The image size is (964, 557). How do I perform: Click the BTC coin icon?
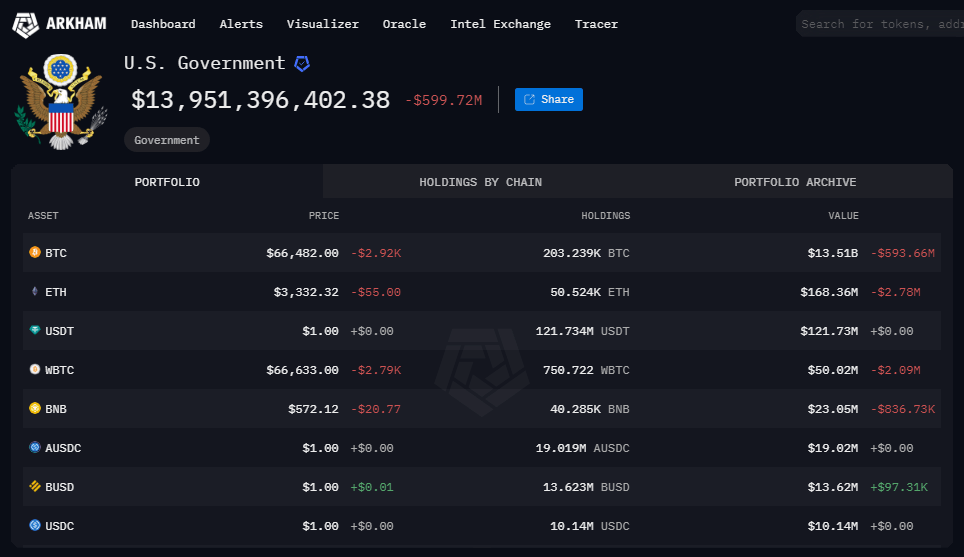[x=35, y=253]
